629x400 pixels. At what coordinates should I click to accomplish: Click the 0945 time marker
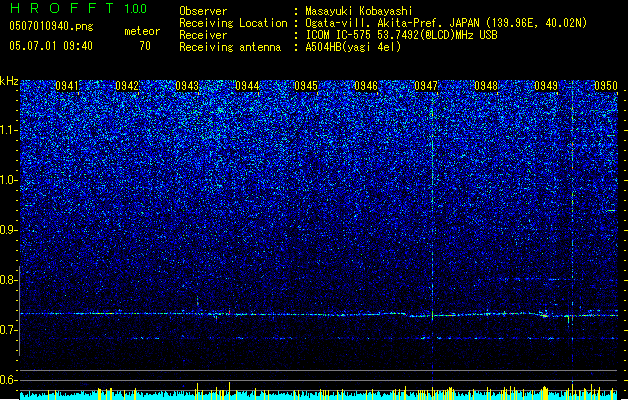[x=306, y=86]
